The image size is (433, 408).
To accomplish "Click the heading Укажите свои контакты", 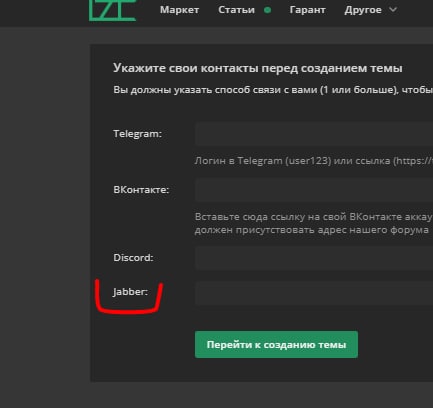I will coord(258,68).
